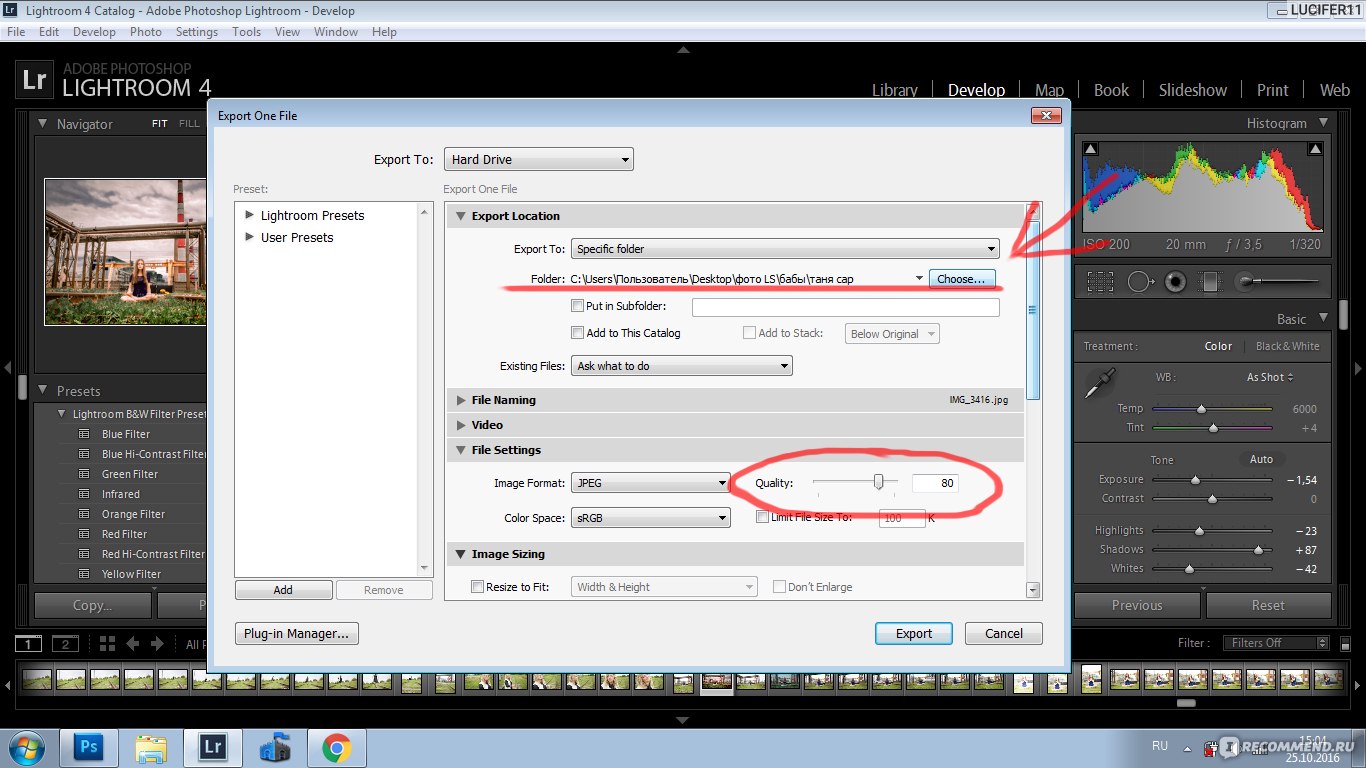Viewport: 1366px width, 768px height.
Task: Set Treatment to Color
Action: click(x=1218, y=346)
